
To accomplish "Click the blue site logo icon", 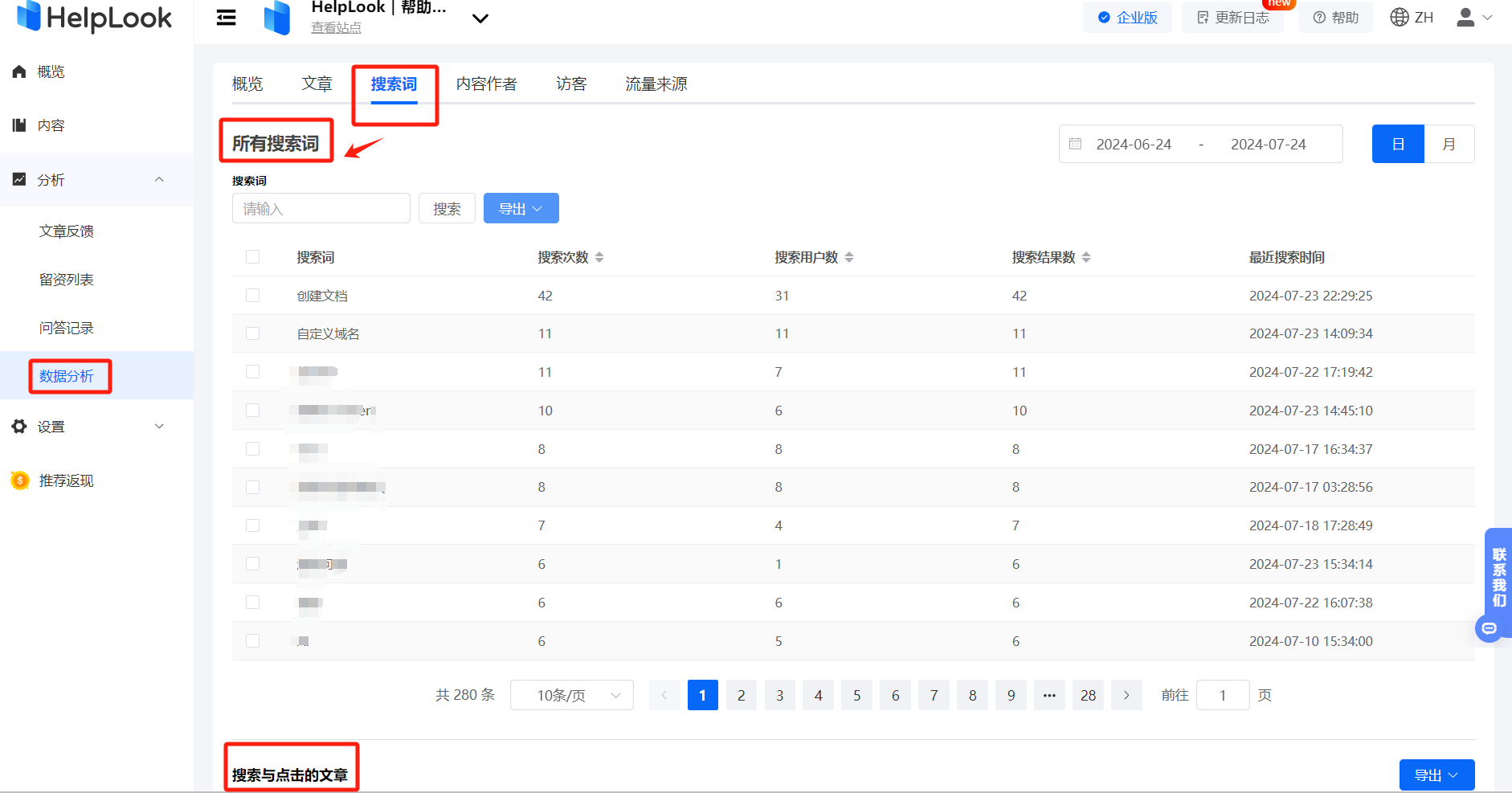I will click(277, 18).
